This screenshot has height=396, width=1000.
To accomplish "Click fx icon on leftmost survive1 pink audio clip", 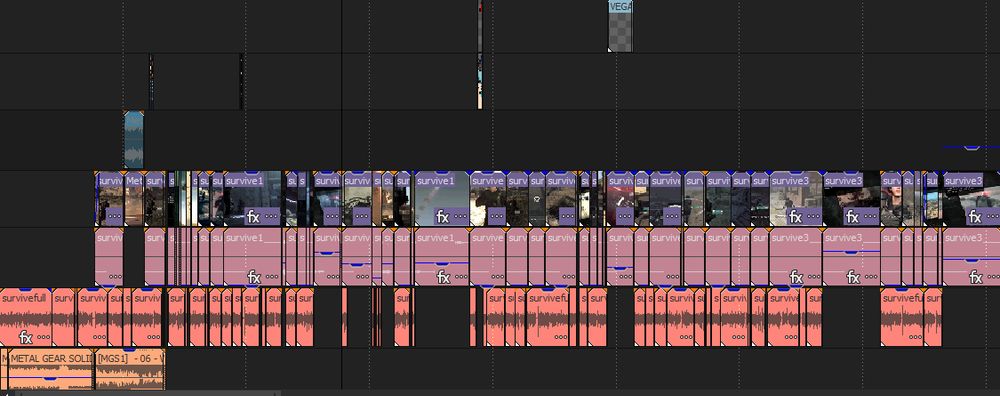I will pos(254,277).
